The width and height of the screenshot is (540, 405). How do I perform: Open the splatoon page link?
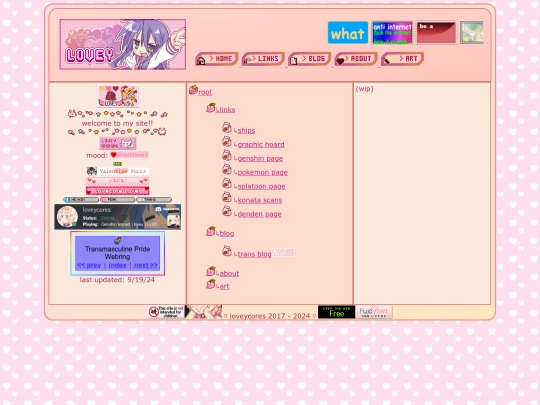(261, 186)
